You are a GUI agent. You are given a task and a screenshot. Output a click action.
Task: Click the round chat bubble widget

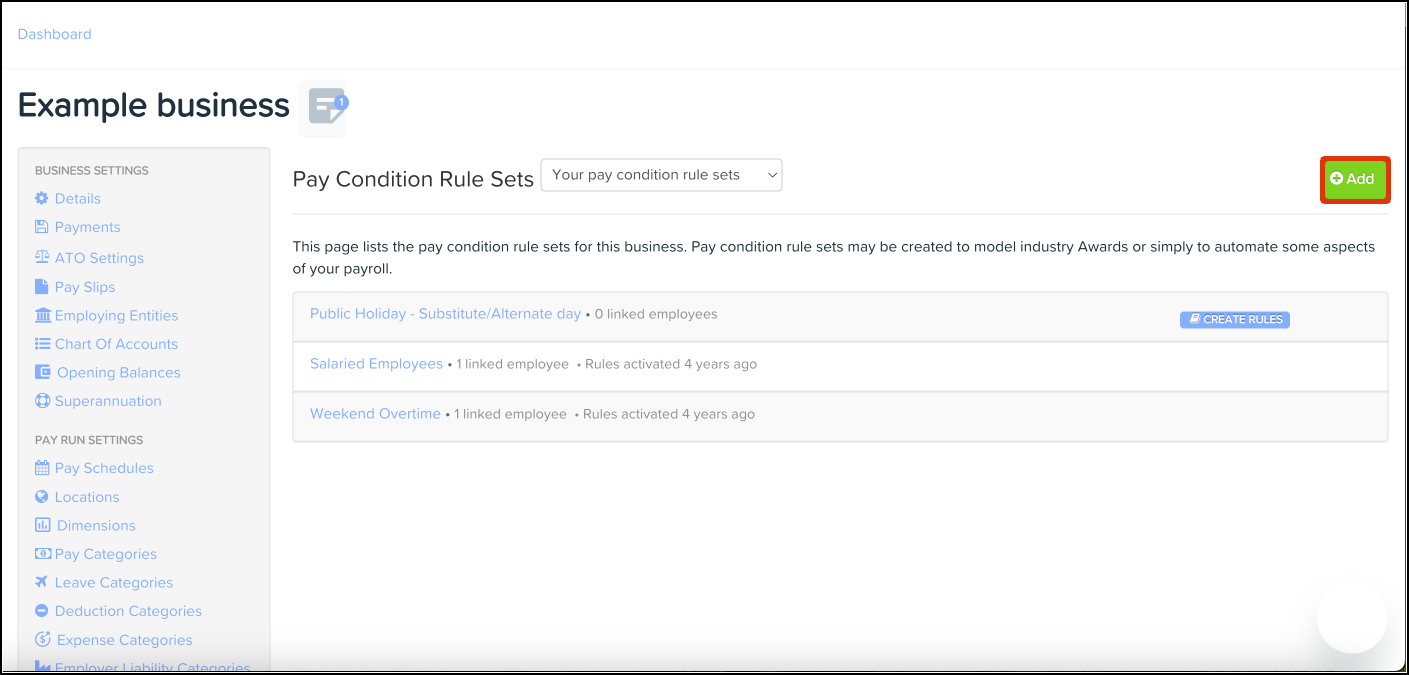coord(1351,618)
